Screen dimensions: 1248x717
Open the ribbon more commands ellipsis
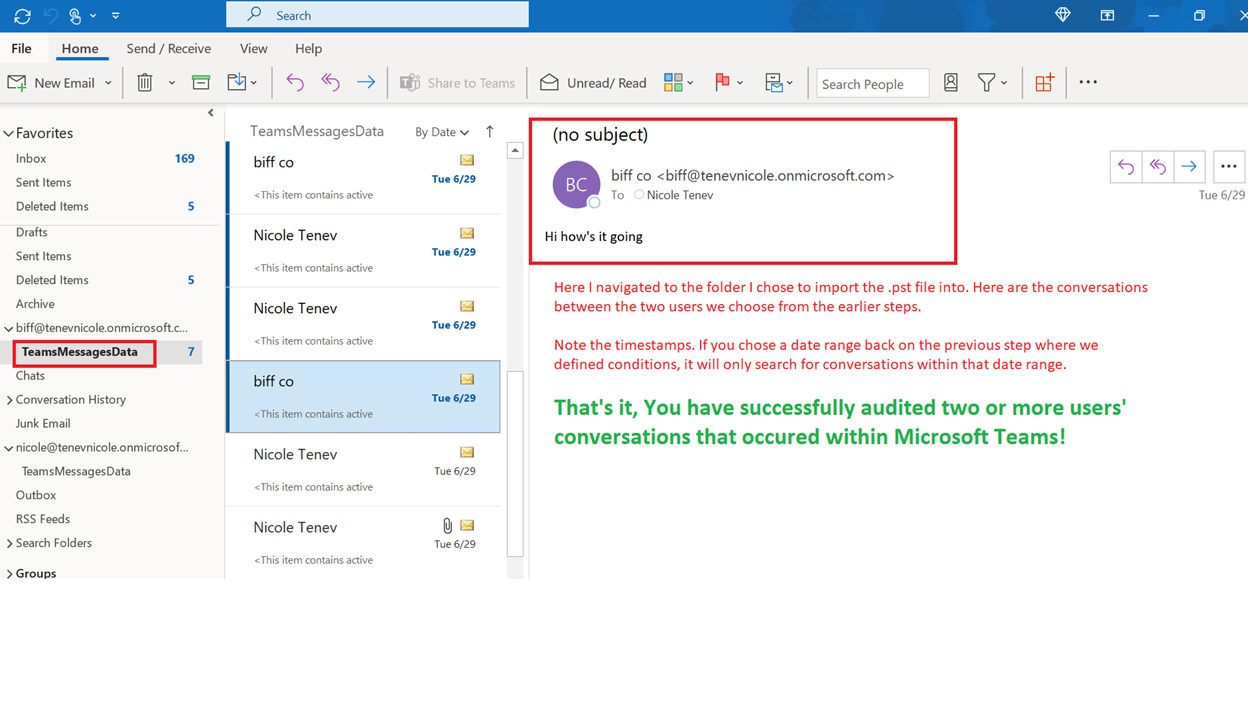click(x=1088, y=83)
